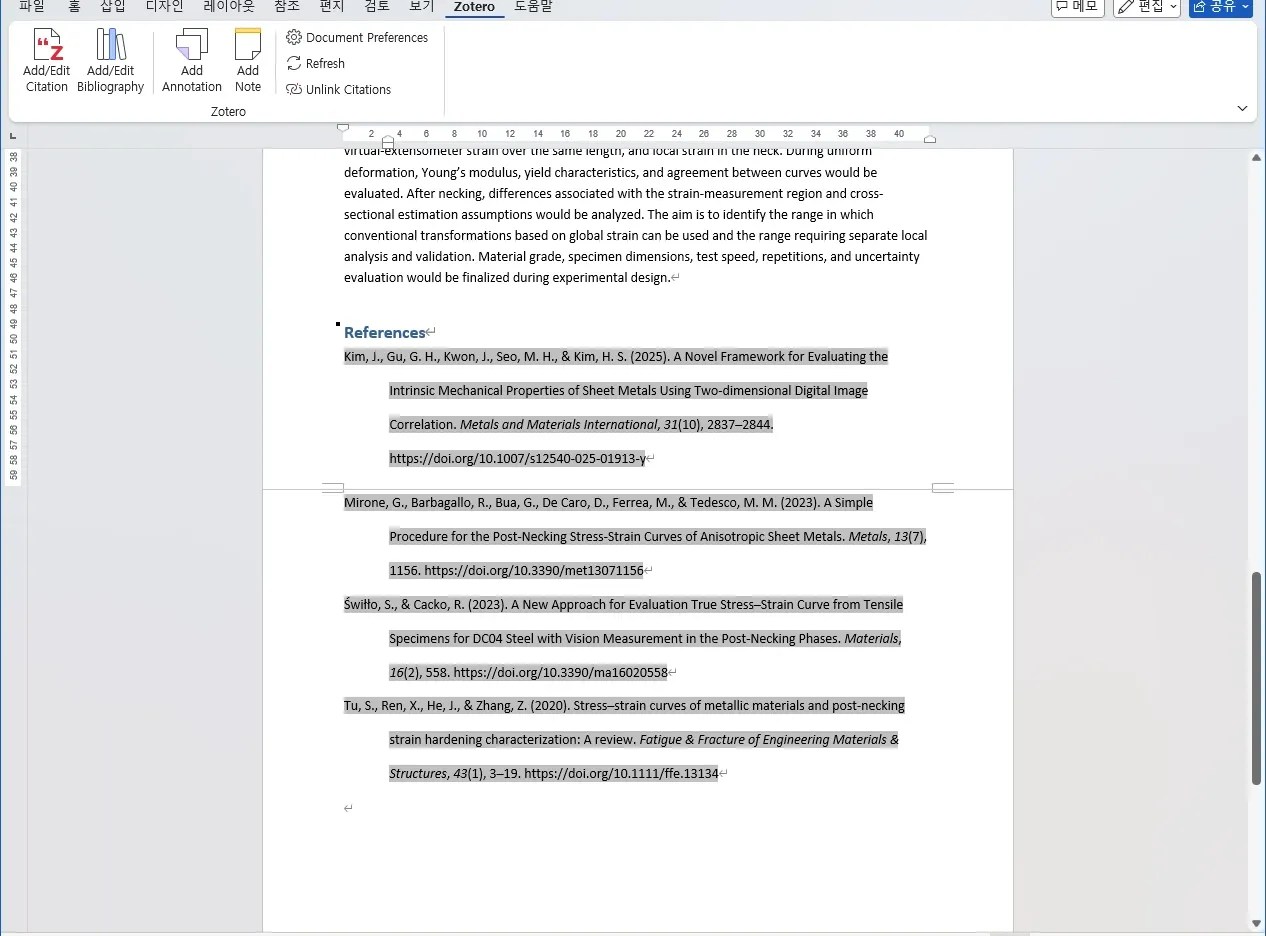The height and width of the screenshot is (936, 1266).
Task: Click the s12540-025-01913-y DOI link text
Action: pos(517,458)
